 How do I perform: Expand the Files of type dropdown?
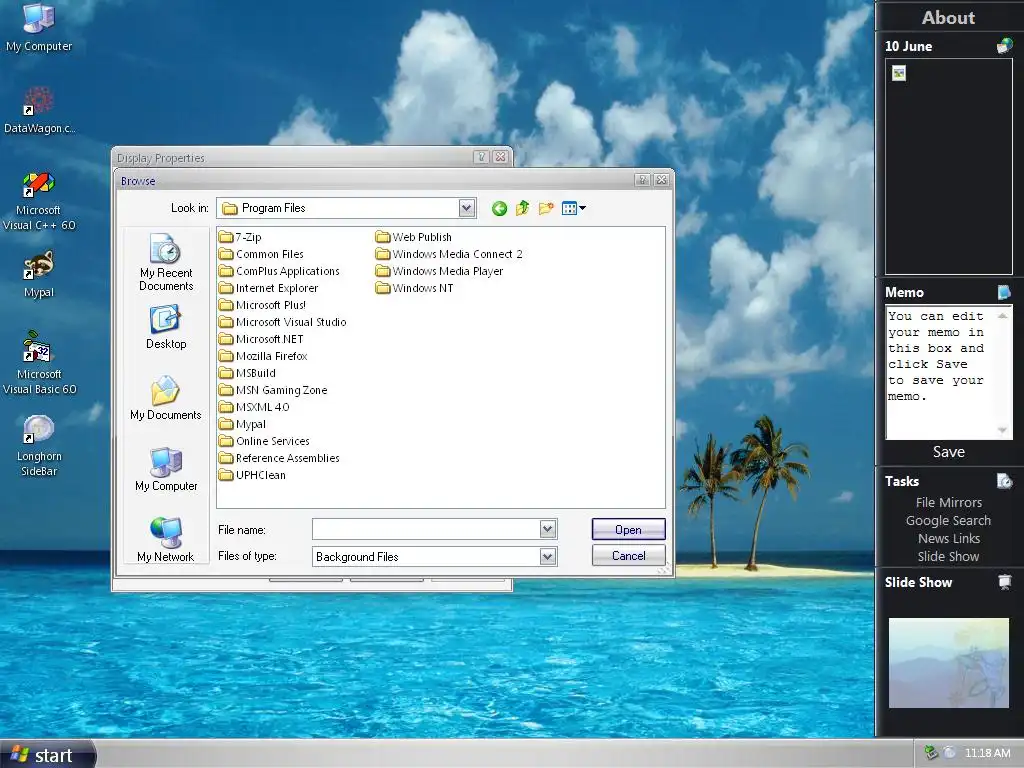(548, 556)
